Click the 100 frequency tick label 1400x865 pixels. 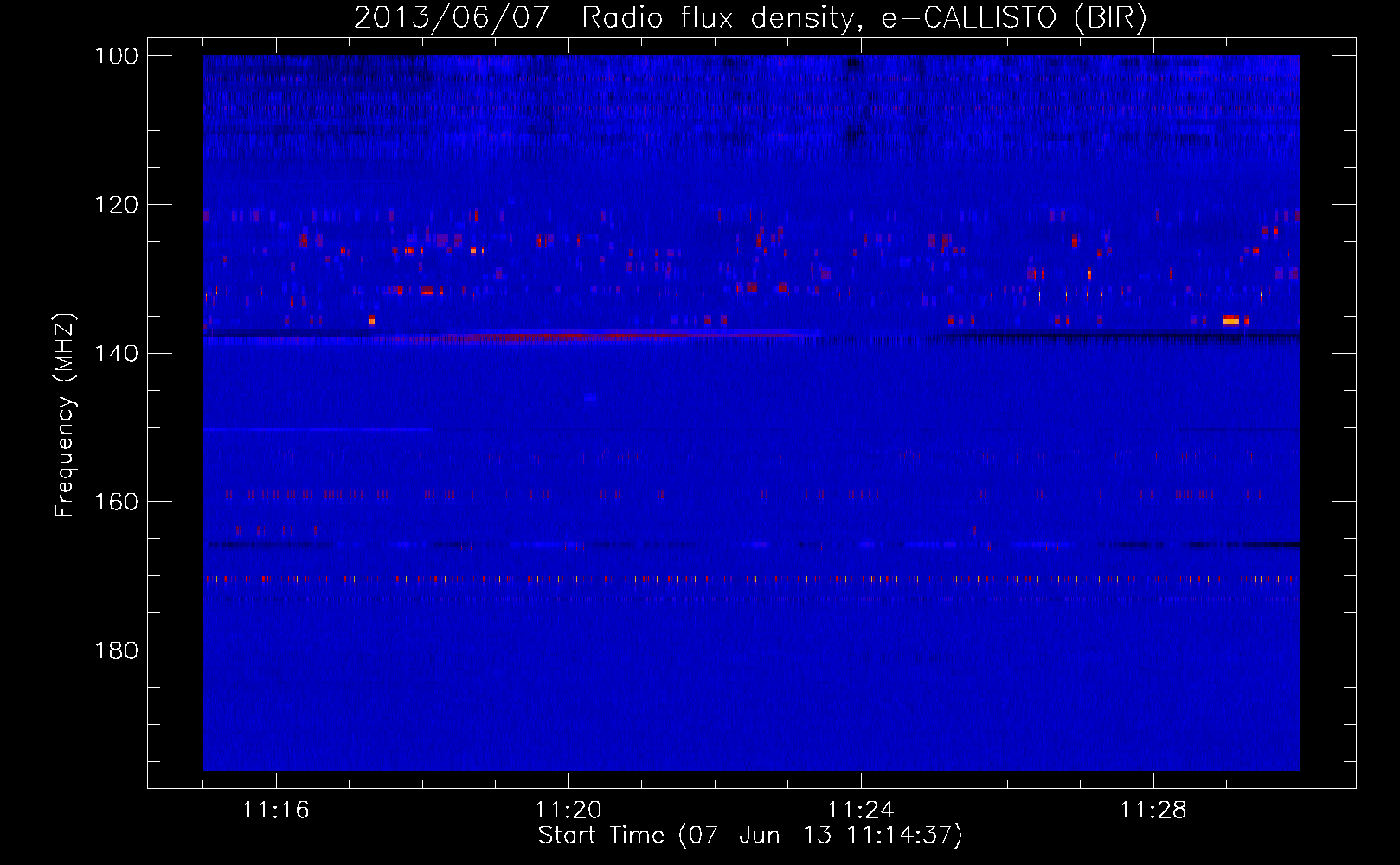click(118, 56)
